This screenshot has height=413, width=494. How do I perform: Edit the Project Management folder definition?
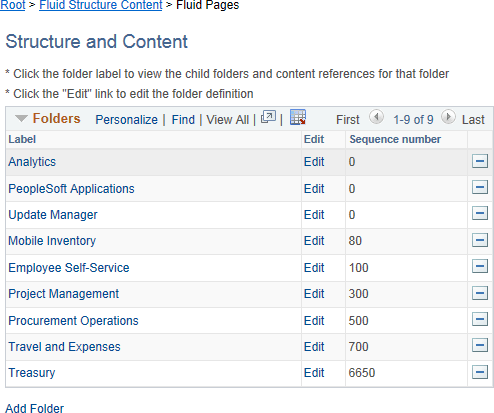(314, 294)
